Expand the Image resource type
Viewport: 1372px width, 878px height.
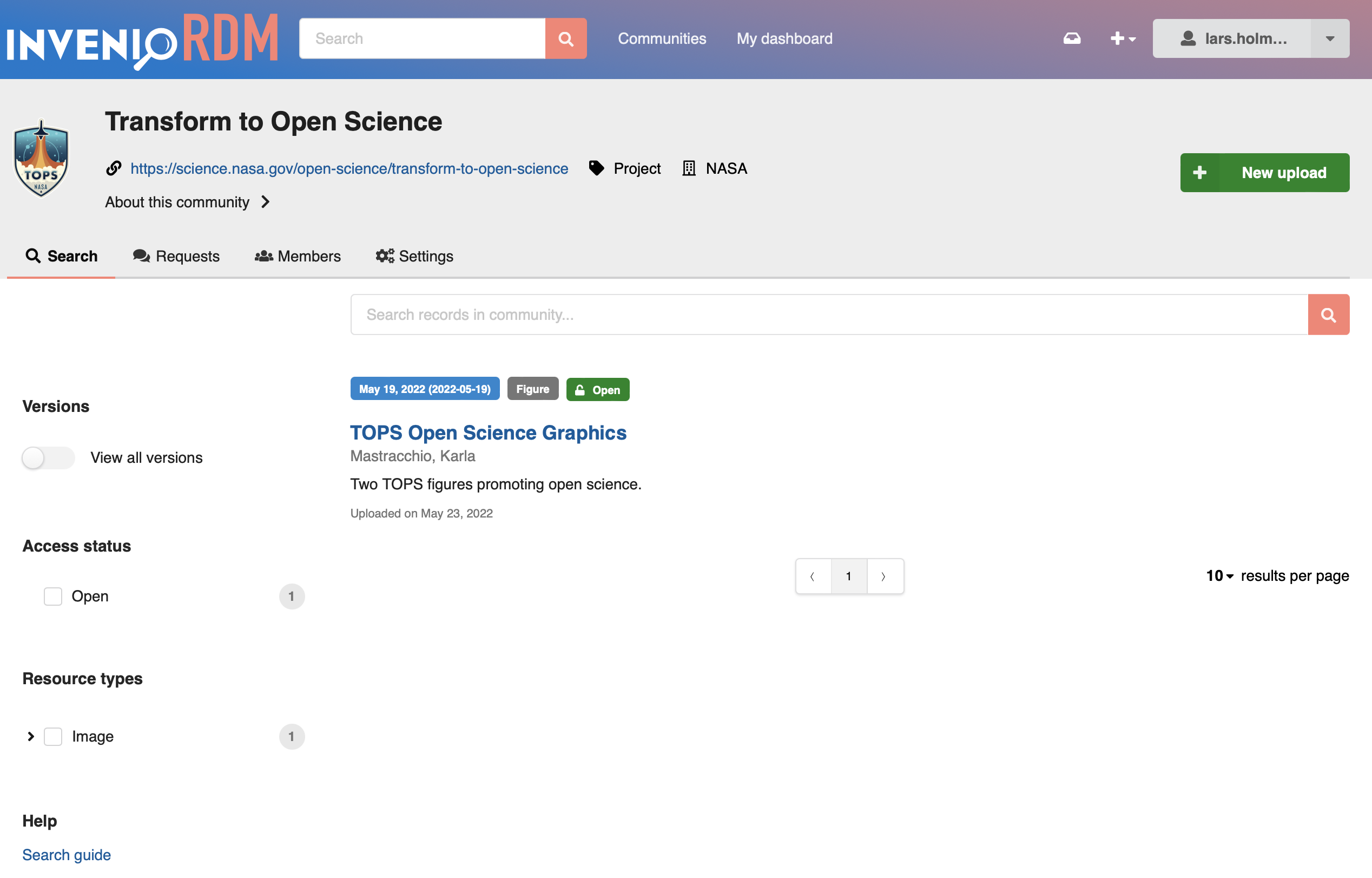coord(31,737)
